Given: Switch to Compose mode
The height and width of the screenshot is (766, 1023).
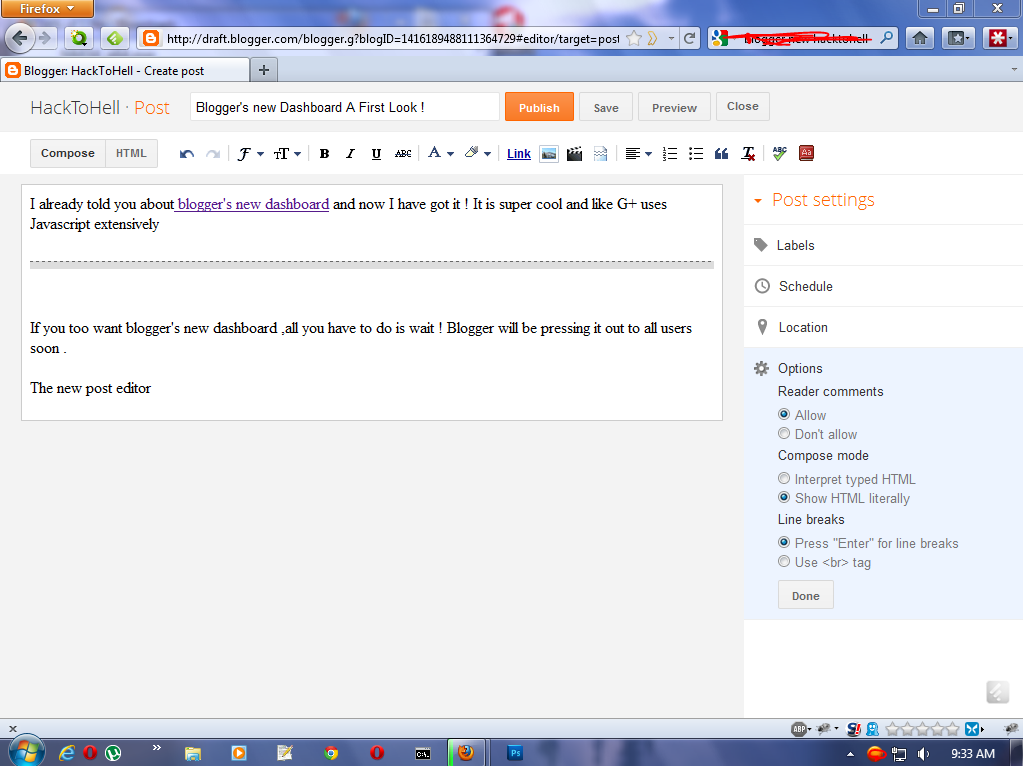Looking at the screenshot, I should coord(68,153).
